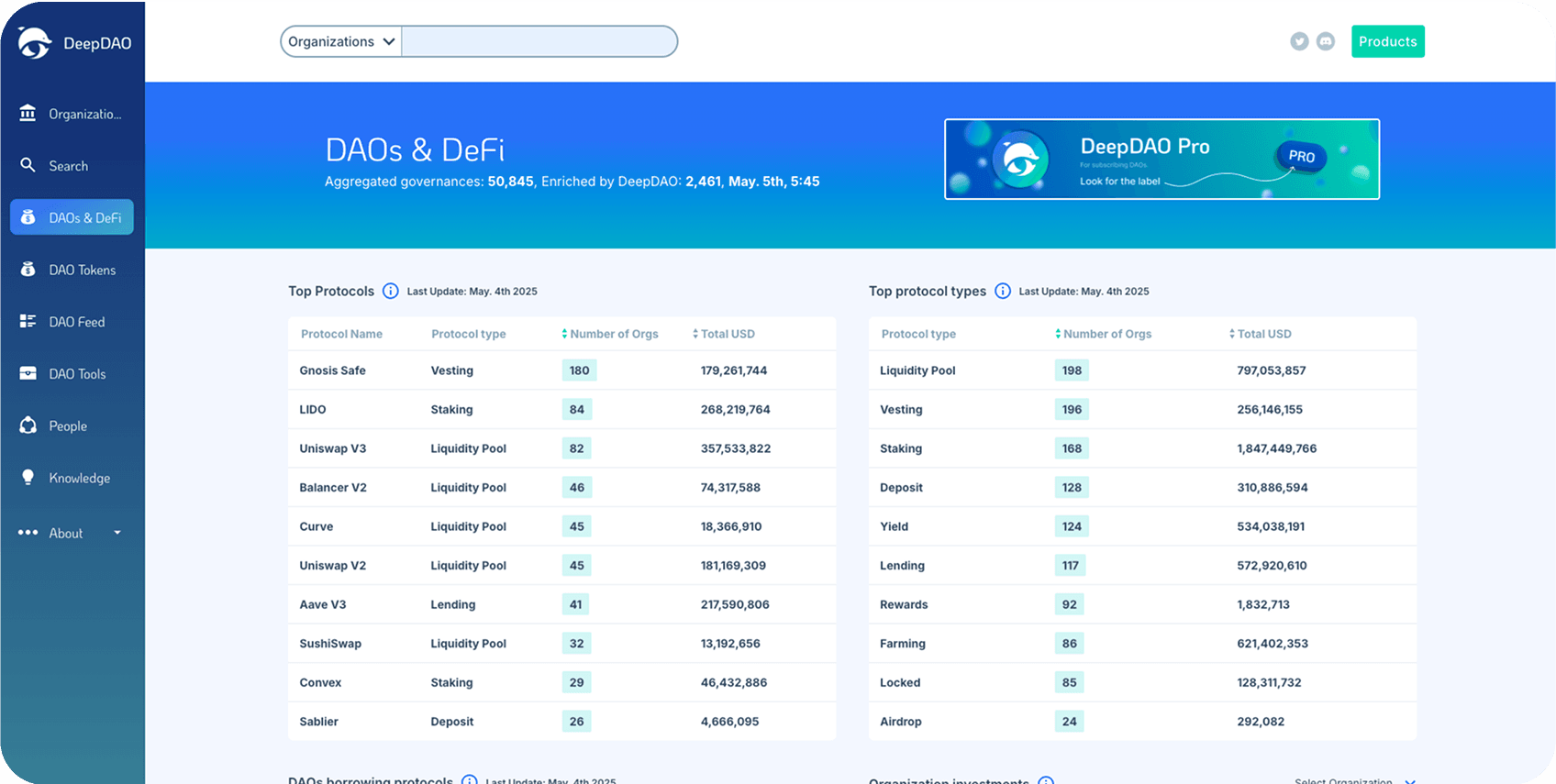Screen dimensions: 1556x784
Task: Click into the header search input field
Action: (x=539, y=41)
